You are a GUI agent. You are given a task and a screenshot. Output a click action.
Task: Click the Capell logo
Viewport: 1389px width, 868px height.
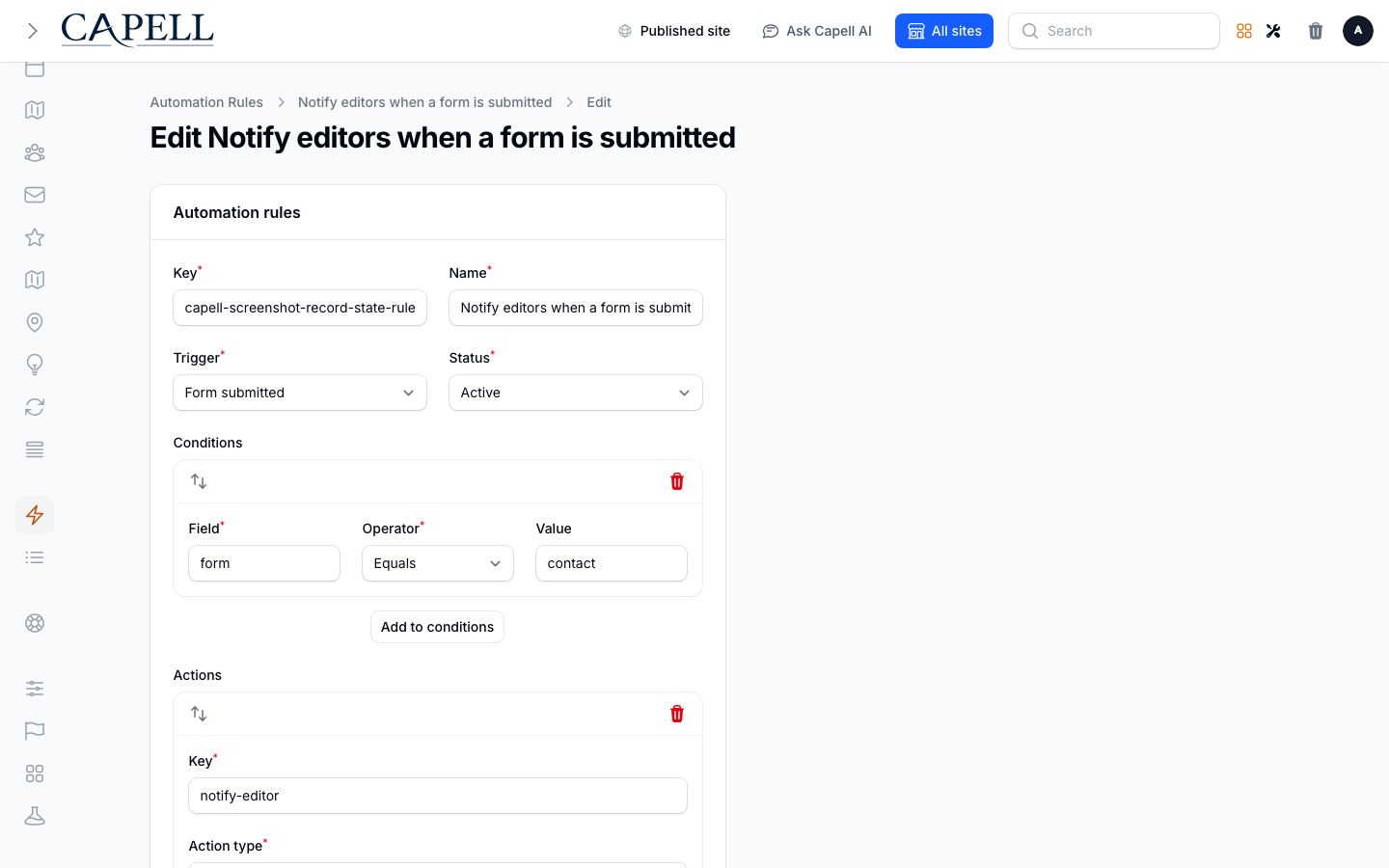(137, 30)
